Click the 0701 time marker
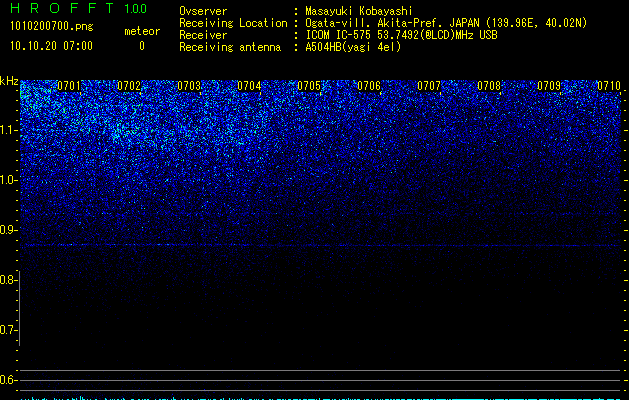Viewport: 629px width, 400px height. pos(69,86)
